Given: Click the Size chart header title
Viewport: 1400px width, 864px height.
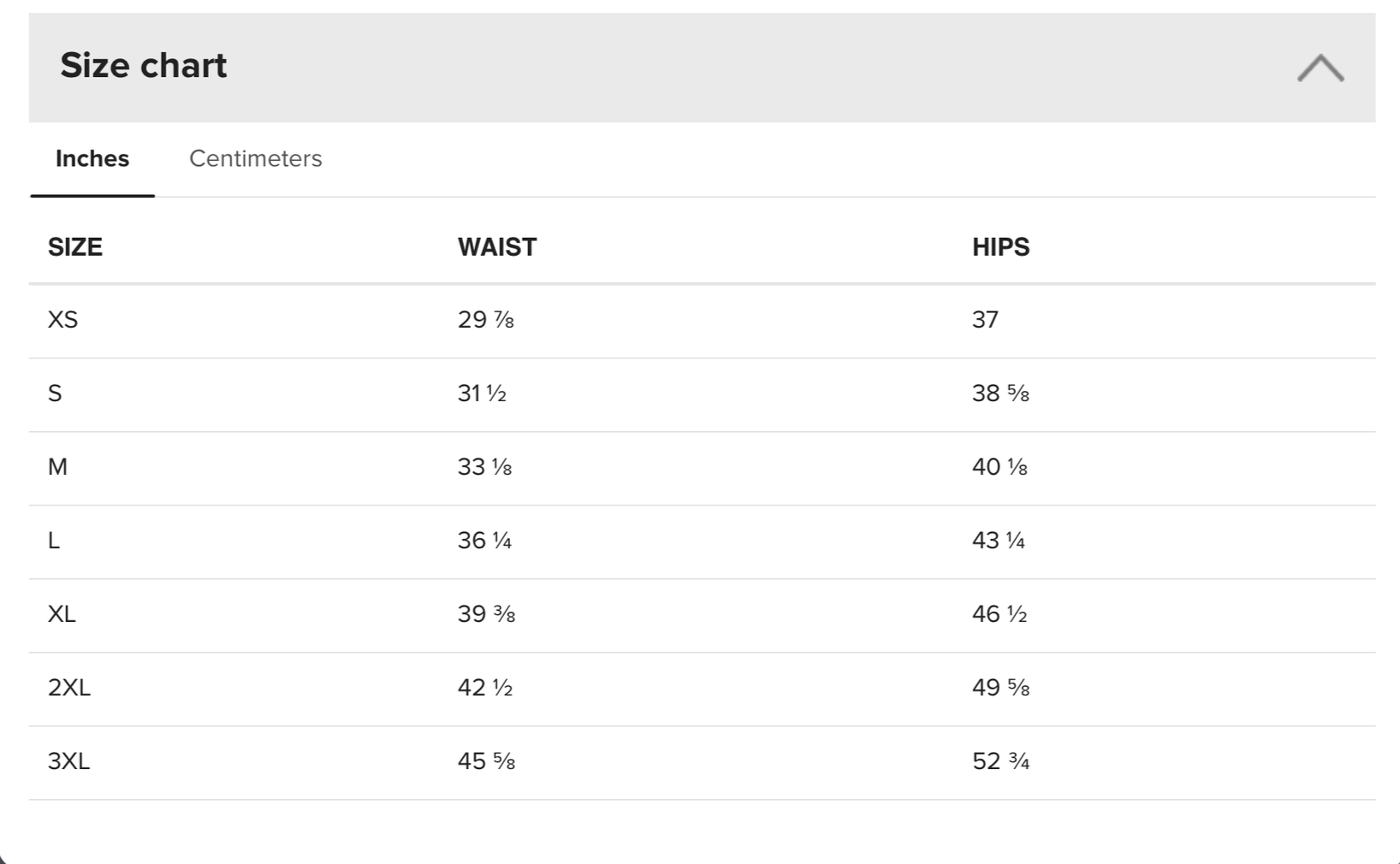Looking at the screenshot, I should click(x=143, y=66).
